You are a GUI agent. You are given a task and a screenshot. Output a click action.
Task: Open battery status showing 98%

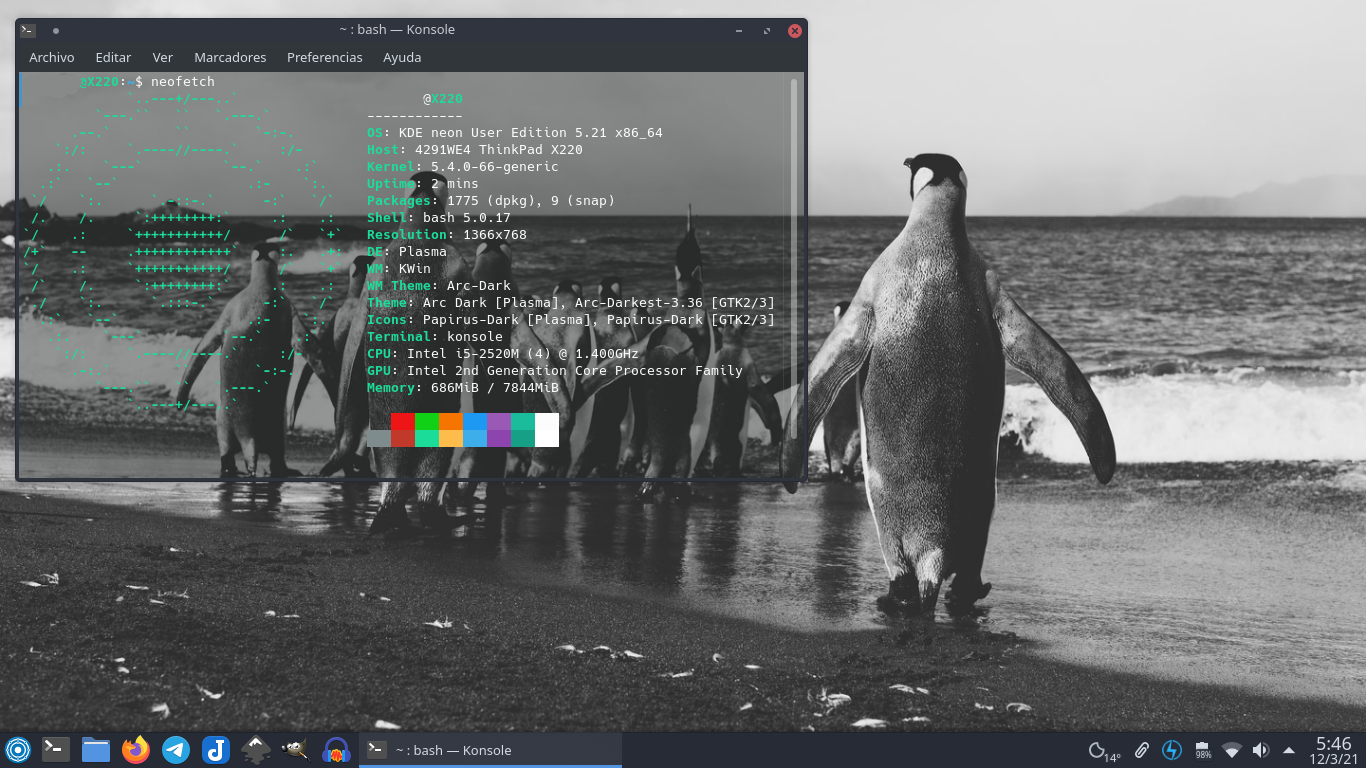tap(1203, 750)
